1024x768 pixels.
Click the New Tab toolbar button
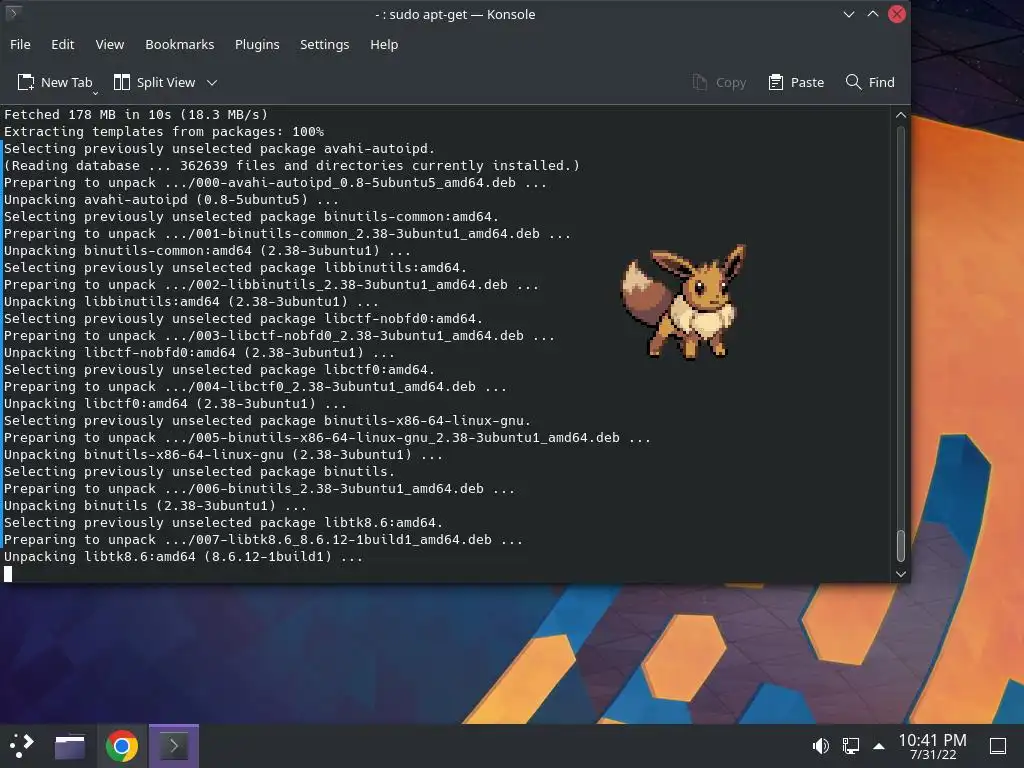click(55, 82)
